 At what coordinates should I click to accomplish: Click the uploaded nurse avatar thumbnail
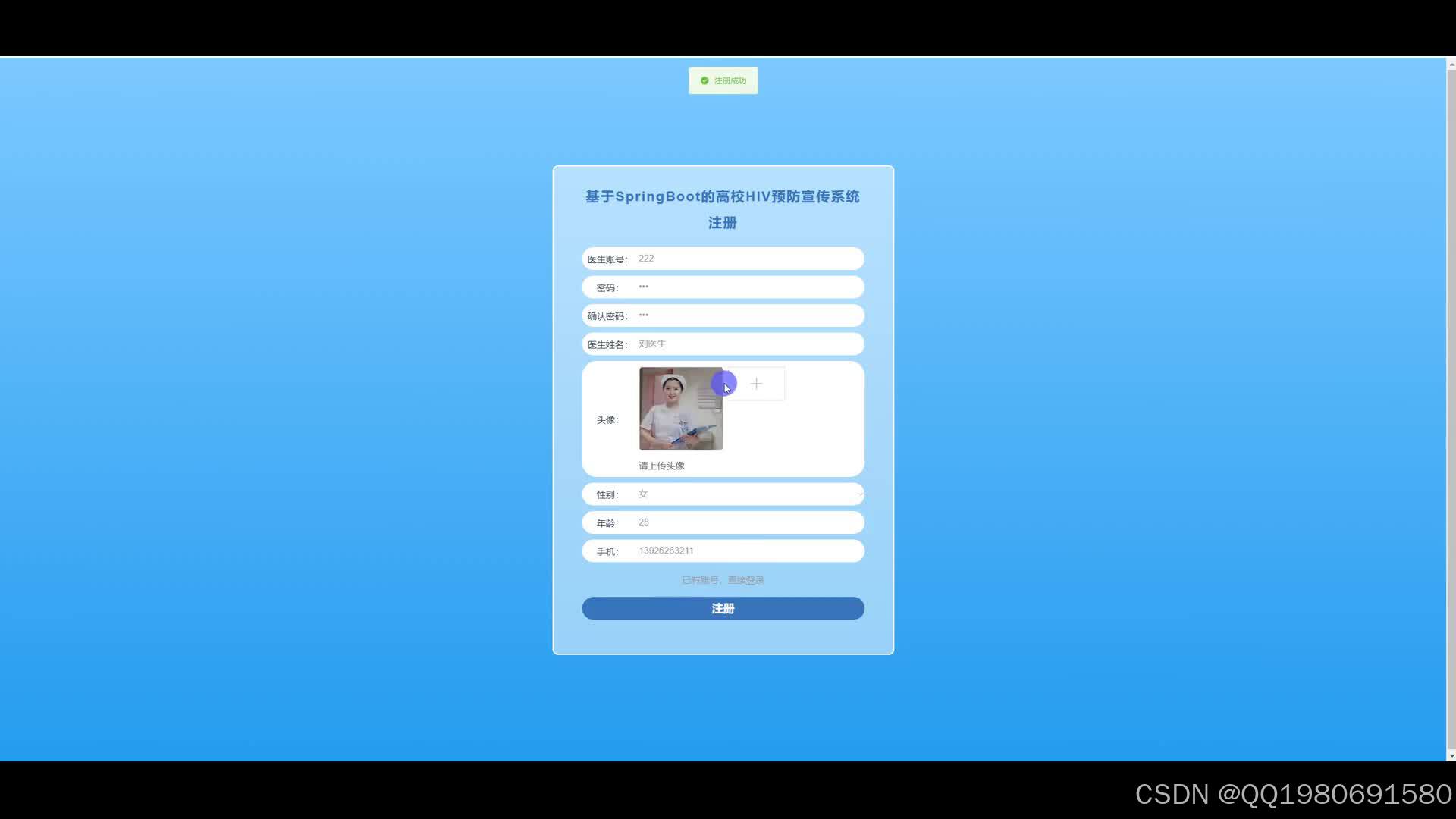coord(680,408)
